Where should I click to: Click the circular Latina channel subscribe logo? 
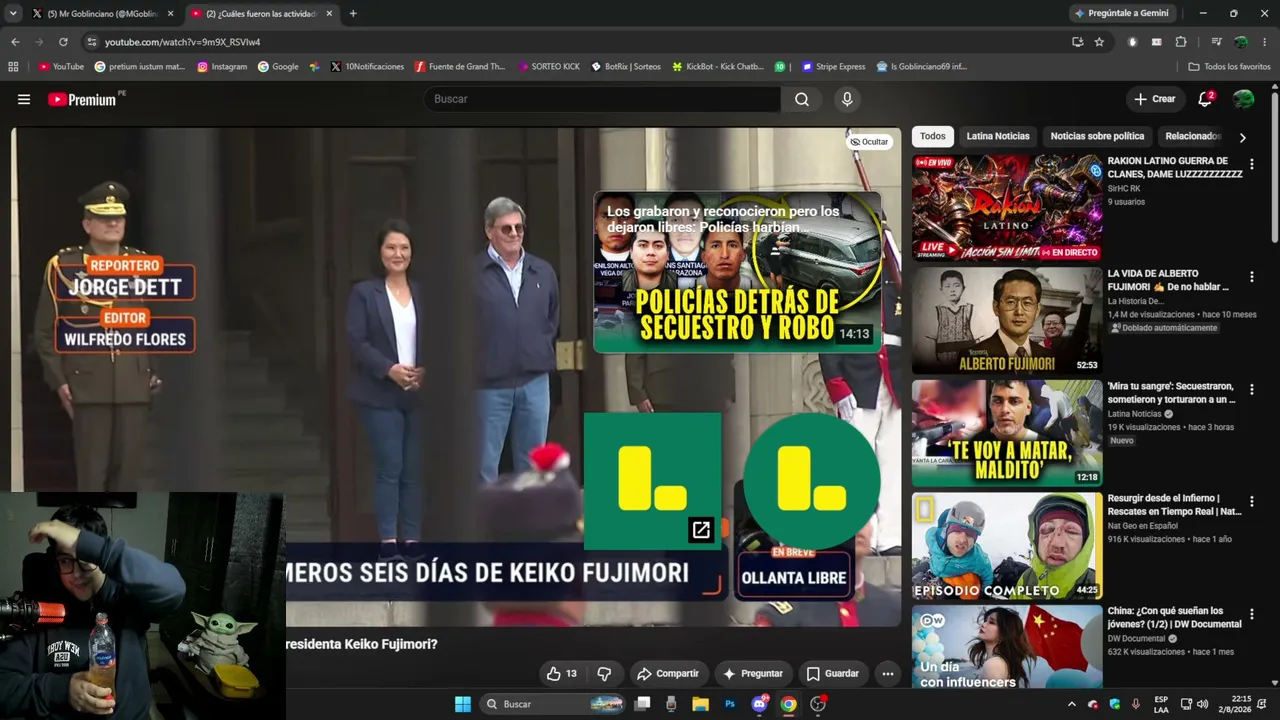coord(812,481)
